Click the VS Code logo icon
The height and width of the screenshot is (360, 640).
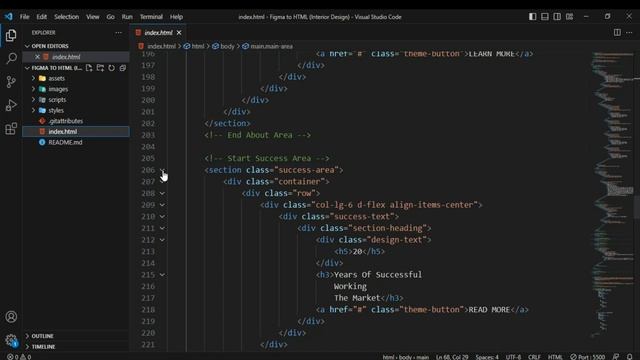pos(9,17)
